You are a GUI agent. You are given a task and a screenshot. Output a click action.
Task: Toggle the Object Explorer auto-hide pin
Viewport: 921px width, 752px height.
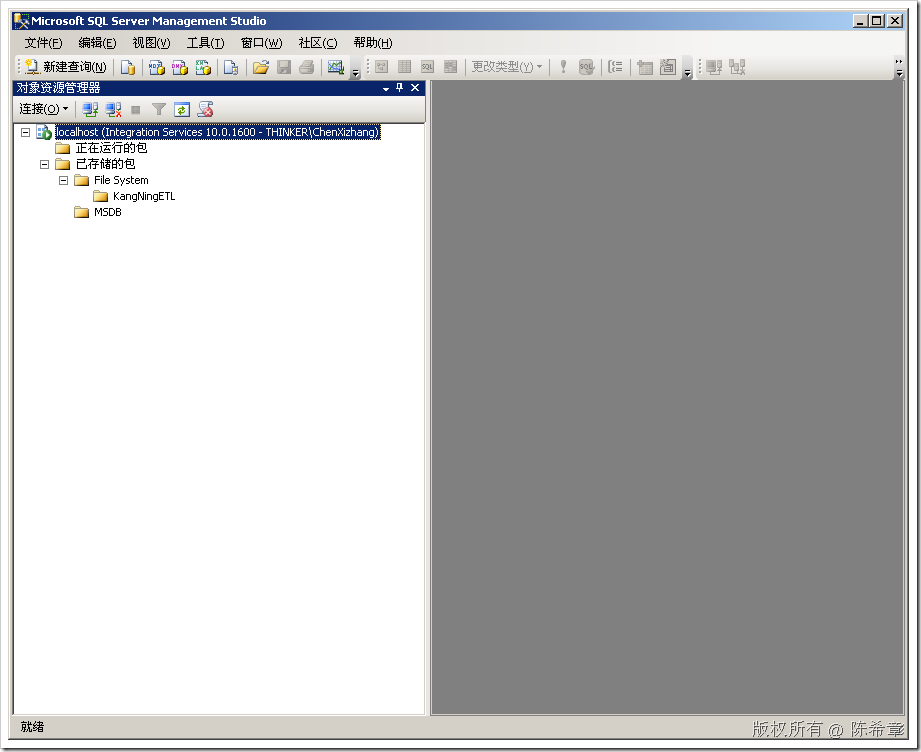click(399, 88)
